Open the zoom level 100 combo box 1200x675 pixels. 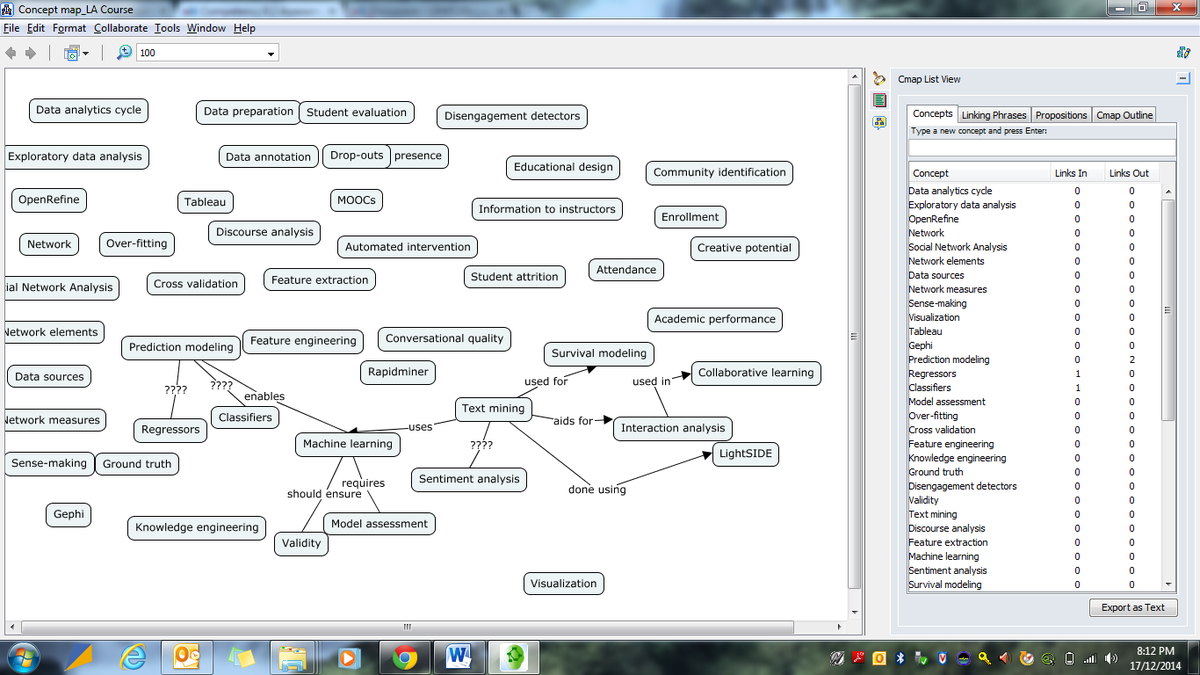208,52
